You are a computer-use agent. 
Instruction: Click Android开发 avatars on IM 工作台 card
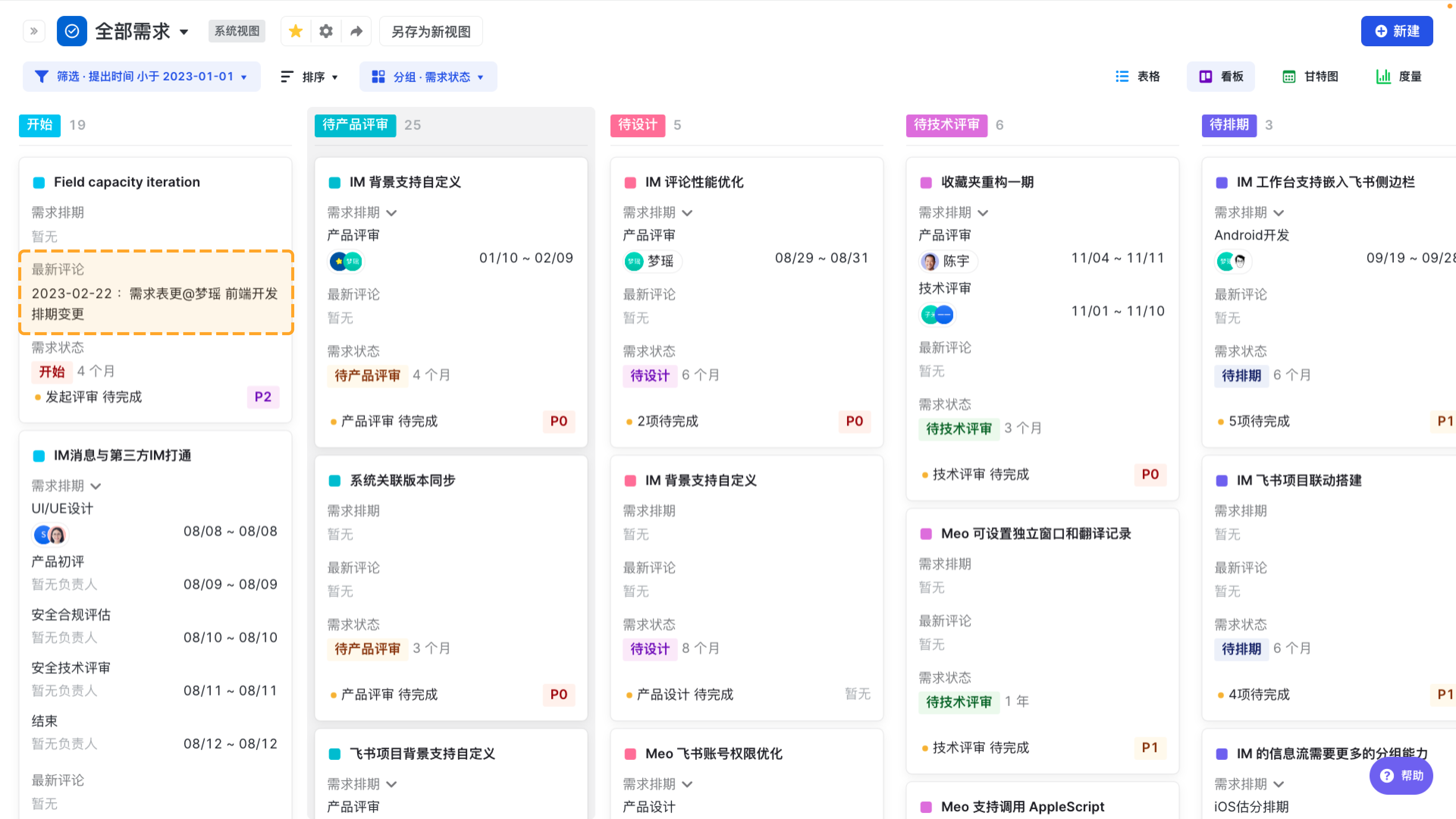pyautogui.click(x=1233, y=261)
